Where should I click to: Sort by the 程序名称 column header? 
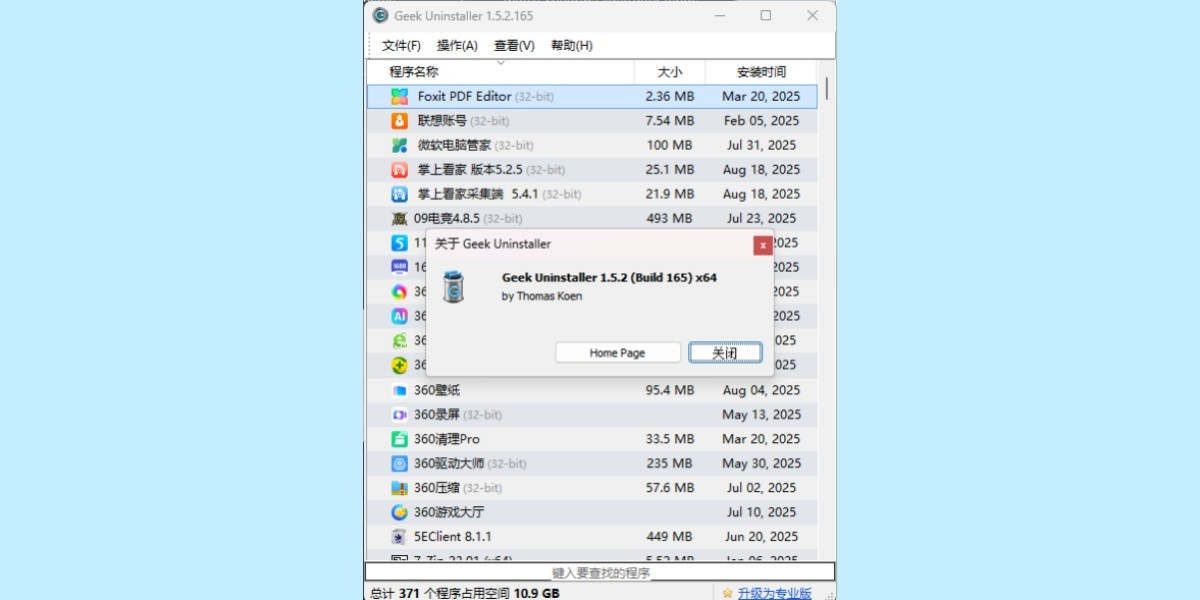pyautogui.click(x=500, y=72)
